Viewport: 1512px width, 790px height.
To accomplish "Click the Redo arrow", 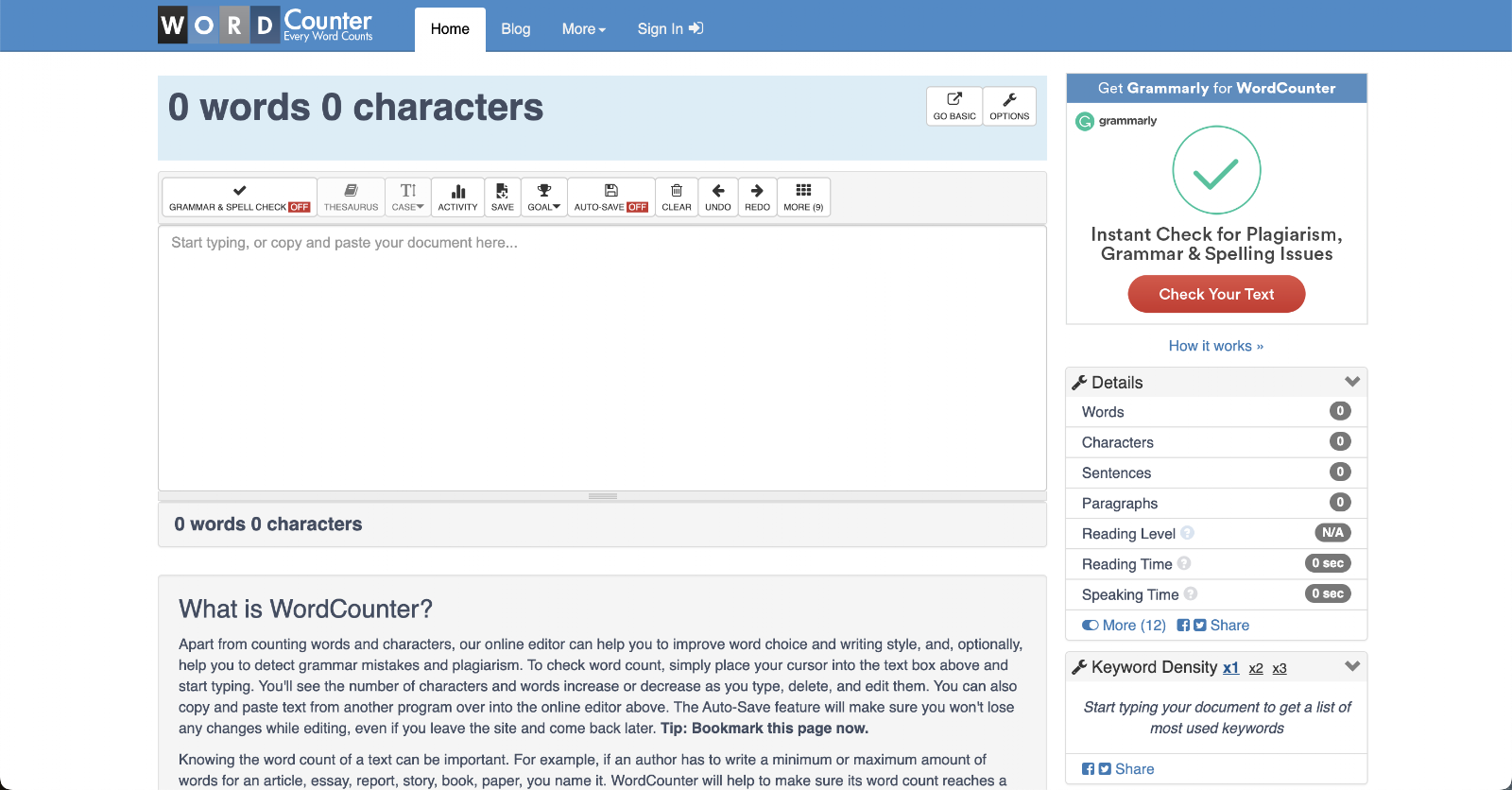I will 757,197.
